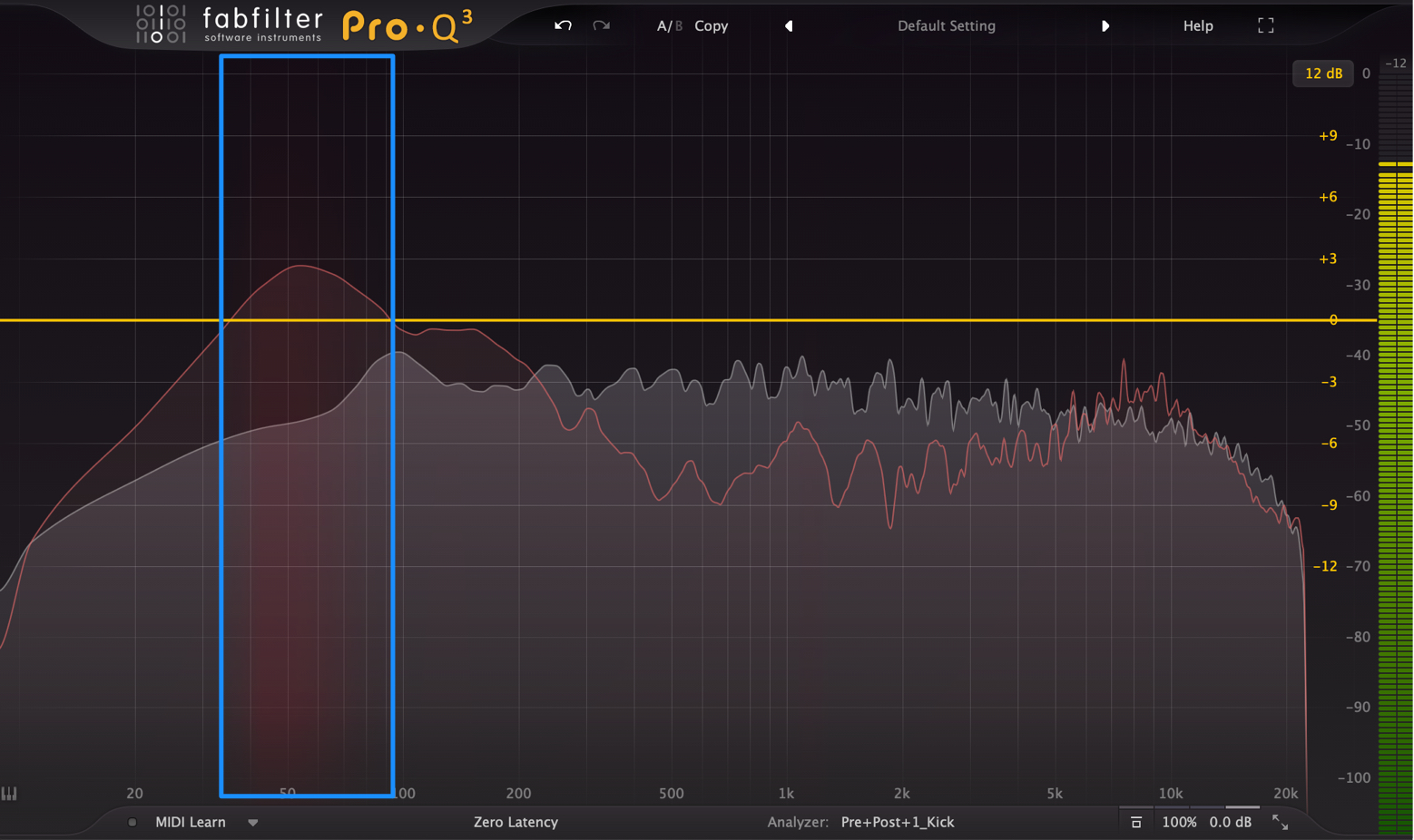Click the resize interface arrows icon
1414x840 pixels.
1281,823
